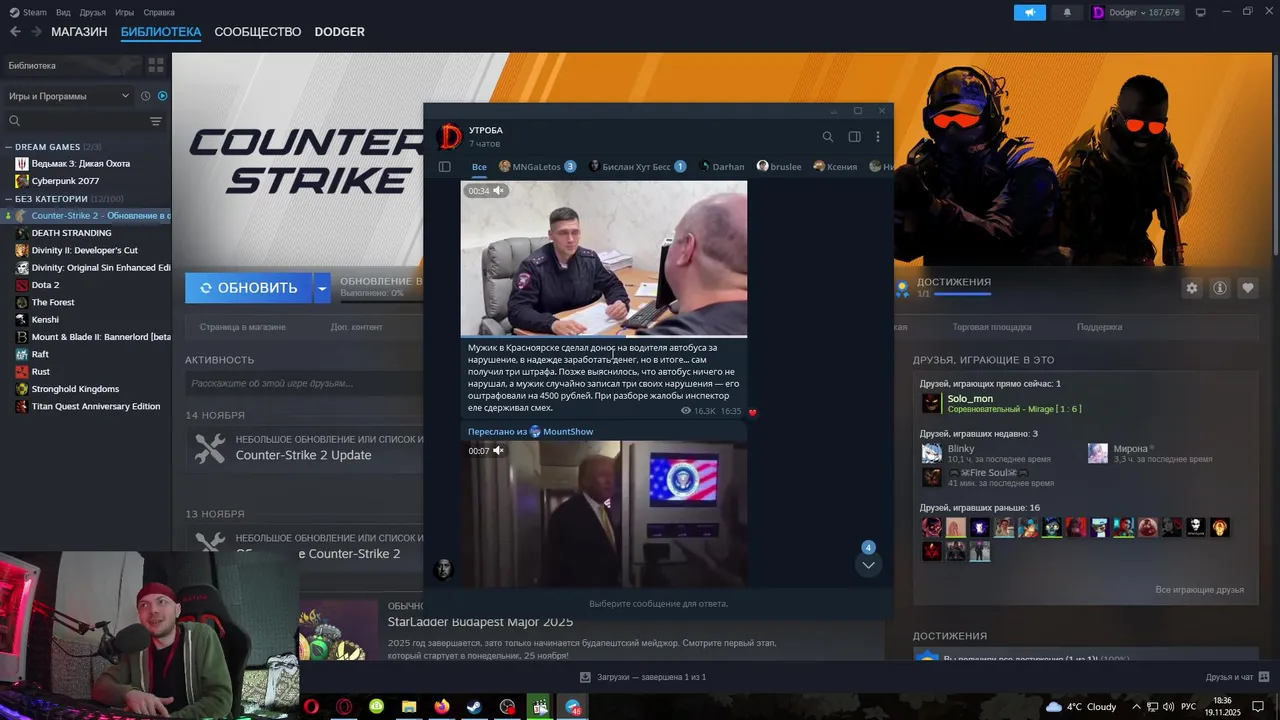Viewport: 1280px width, 720px height.
Task: Select Dota 2 in library list
Action: [x=45, y=285]
